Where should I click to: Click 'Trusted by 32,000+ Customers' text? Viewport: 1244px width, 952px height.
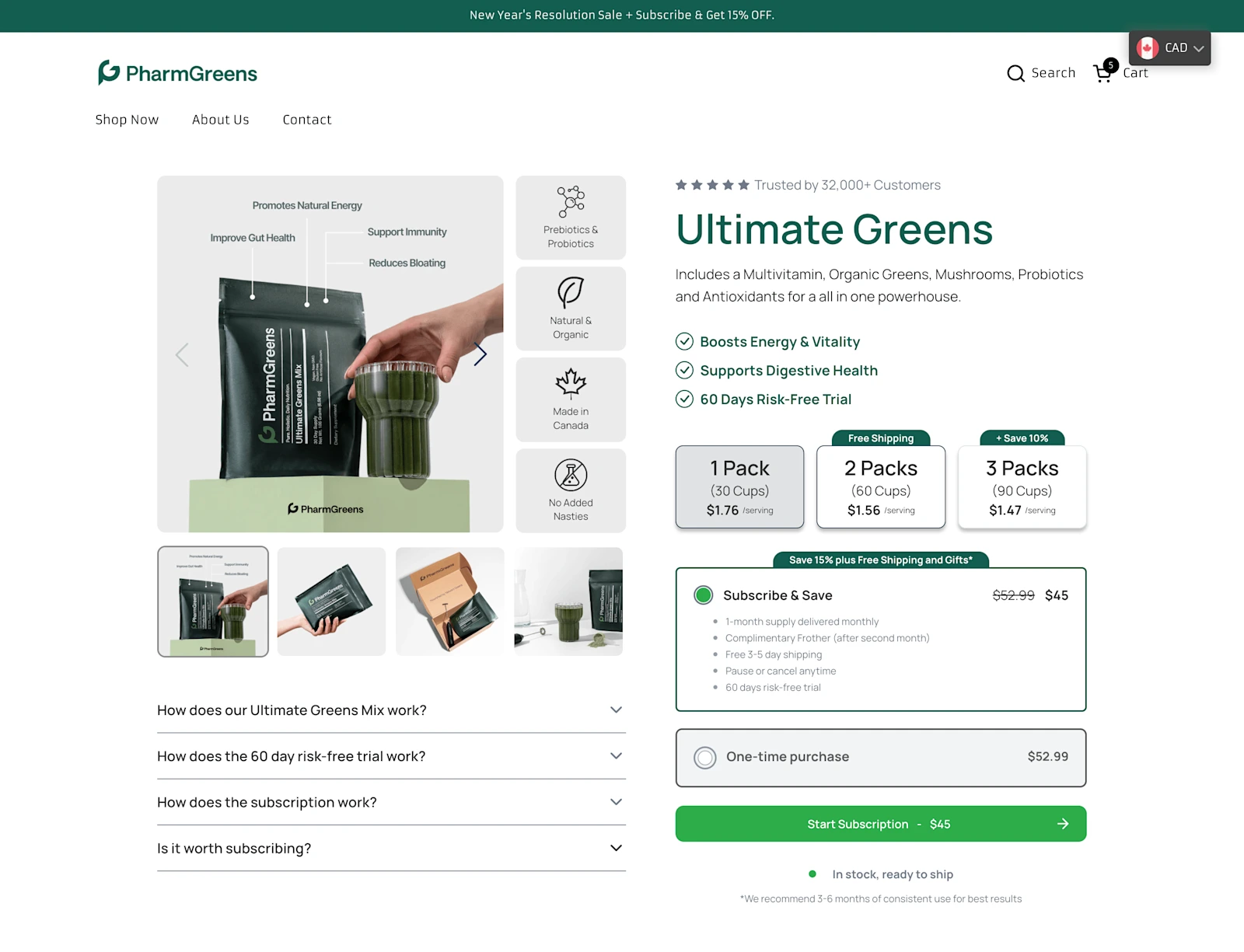(x=847, y=185)
